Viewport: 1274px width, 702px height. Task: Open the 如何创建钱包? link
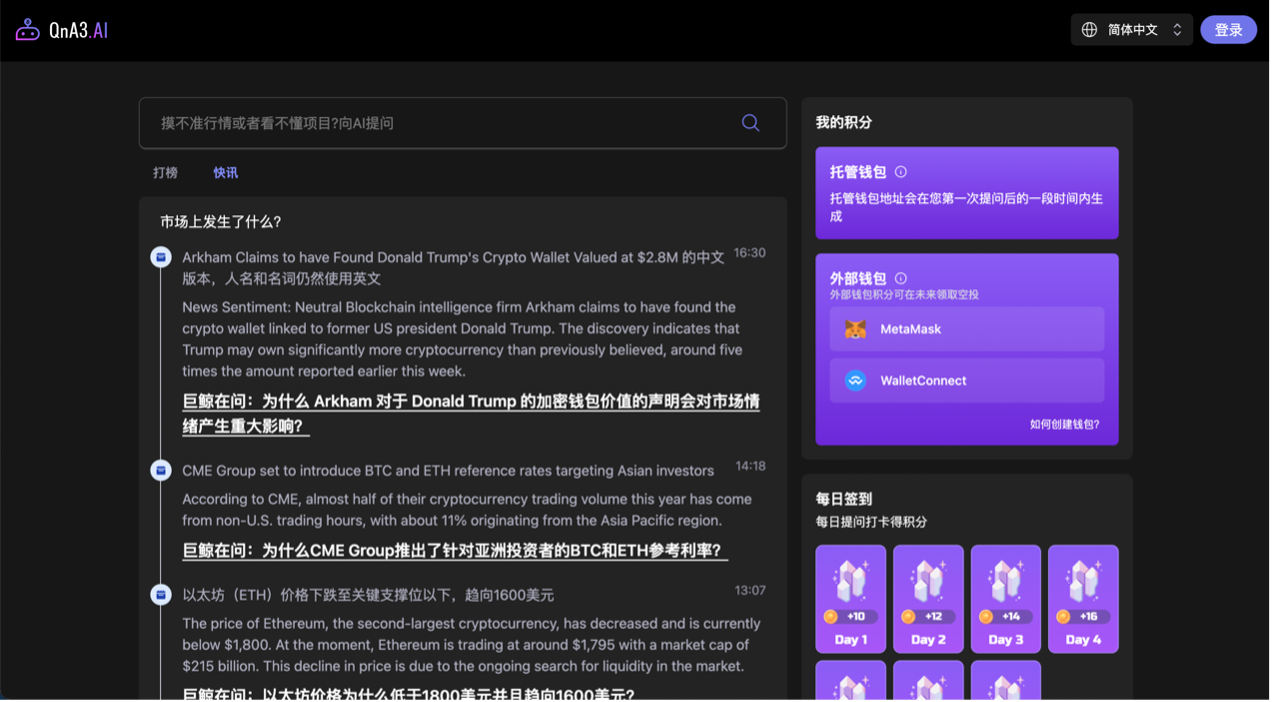coord(1064,424)
